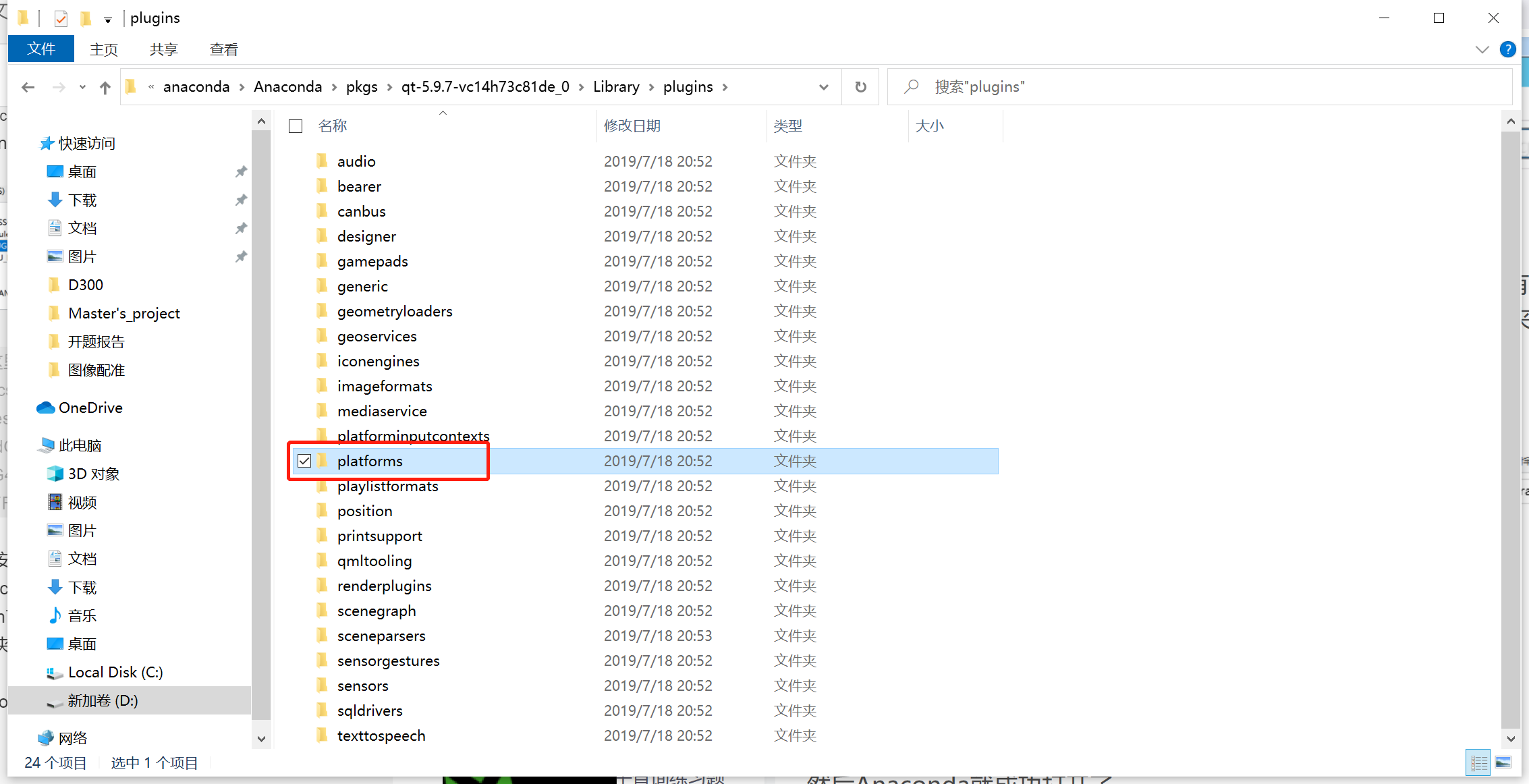Open the Help question mark icon
Viewport: 1529px width, 784px height.
click(x=1507, y=49)
